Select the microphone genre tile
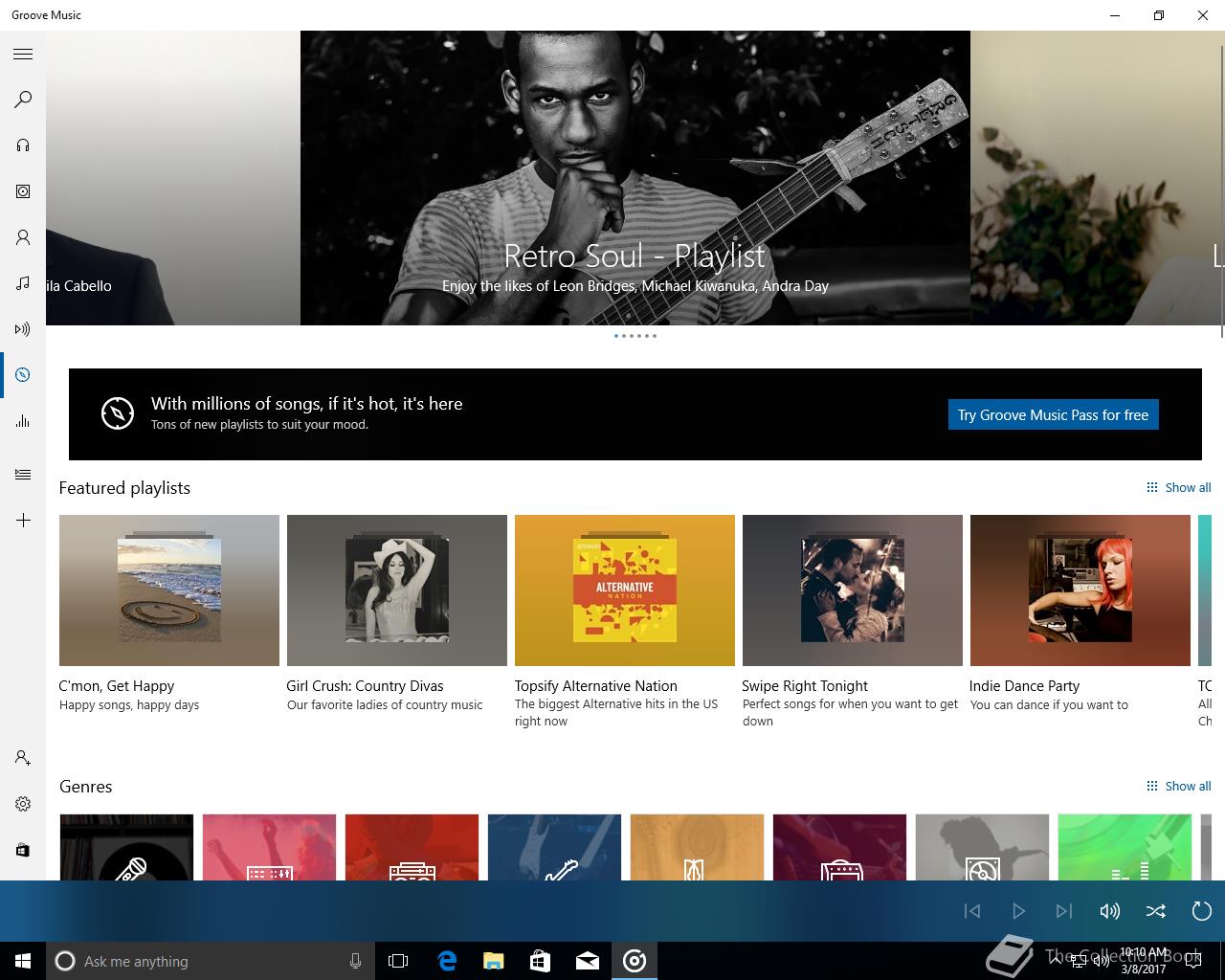1225x980 pixels. pos(126,847)
